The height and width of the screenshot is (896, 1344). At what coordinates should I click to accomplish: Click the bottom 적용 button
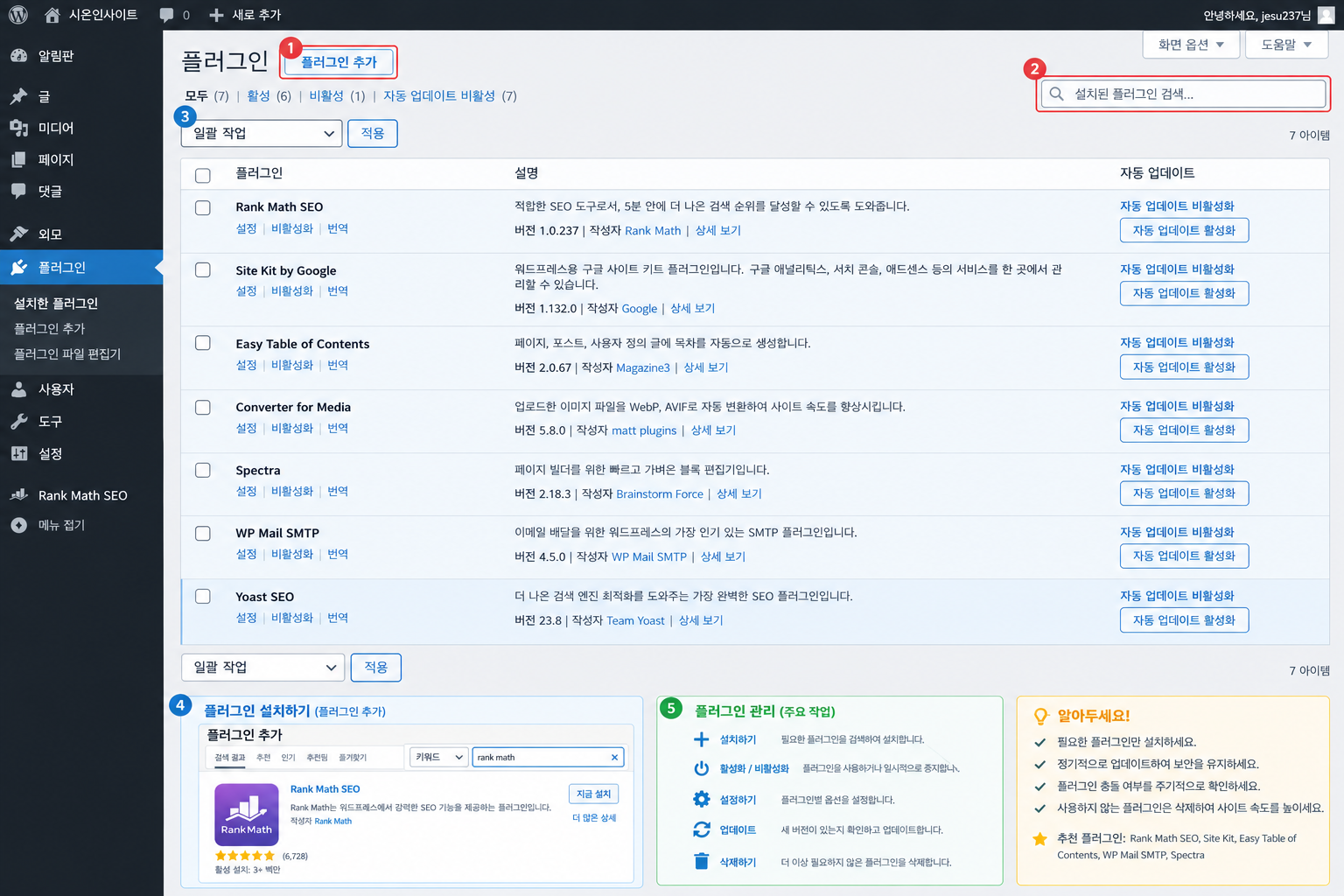click(376, 667)
